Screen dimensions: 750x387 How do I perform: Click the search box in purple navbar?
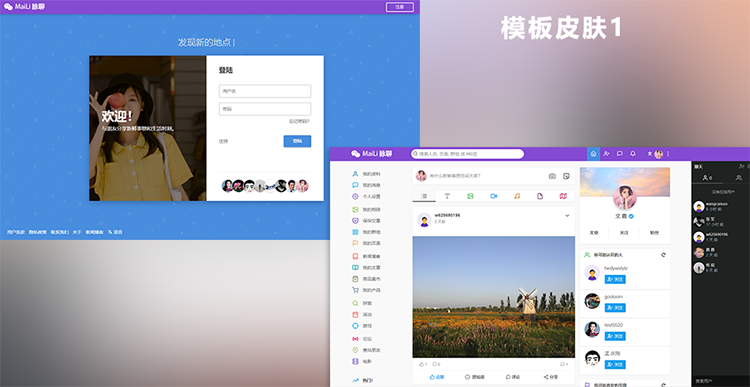point(467,154)
